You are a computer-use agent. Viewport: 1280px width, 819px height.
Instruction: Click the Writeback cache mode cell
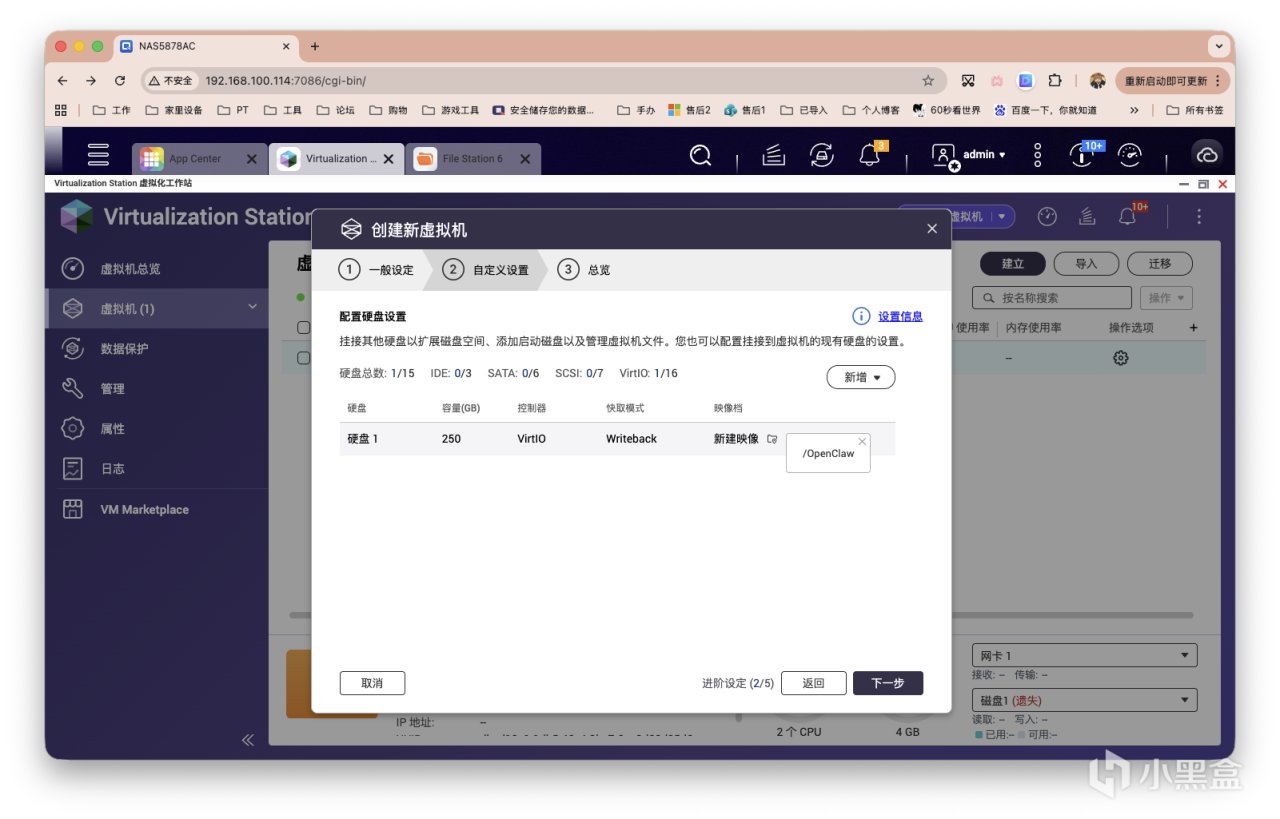tap(631, 439)
